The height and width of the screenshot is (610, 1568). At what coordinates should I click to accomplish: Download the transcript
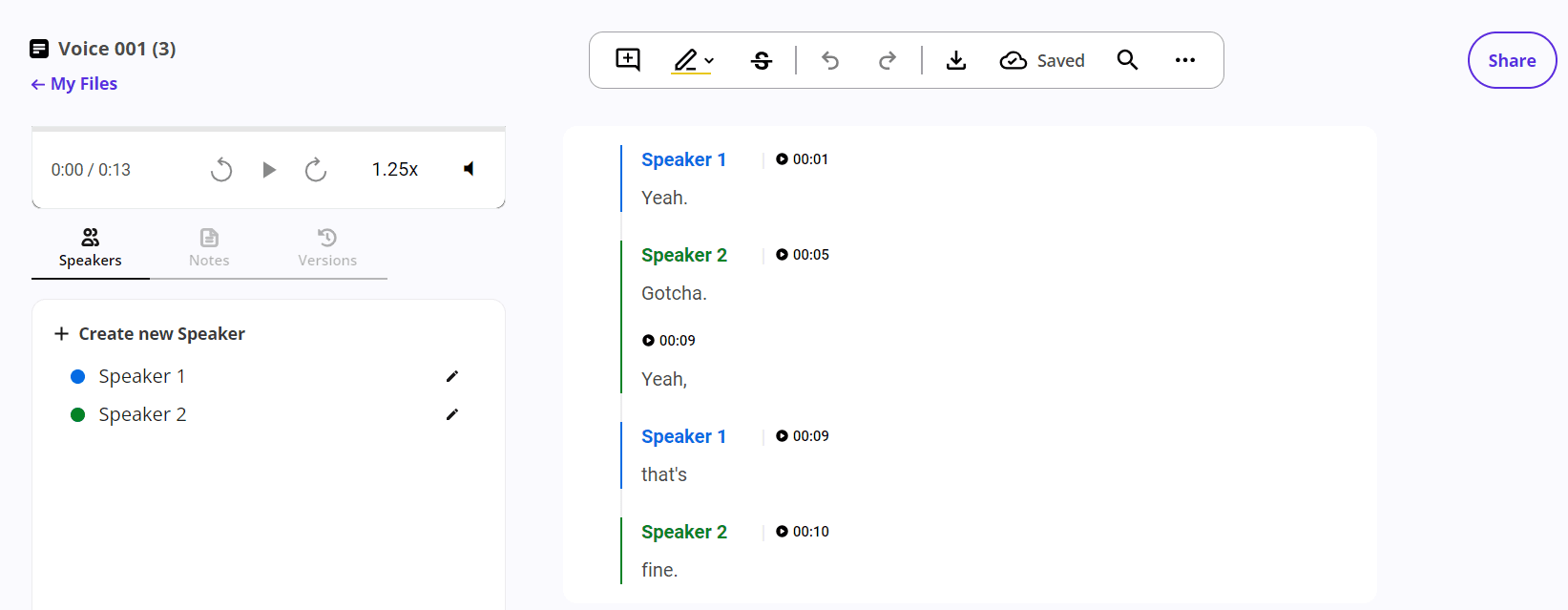[956, 60]
